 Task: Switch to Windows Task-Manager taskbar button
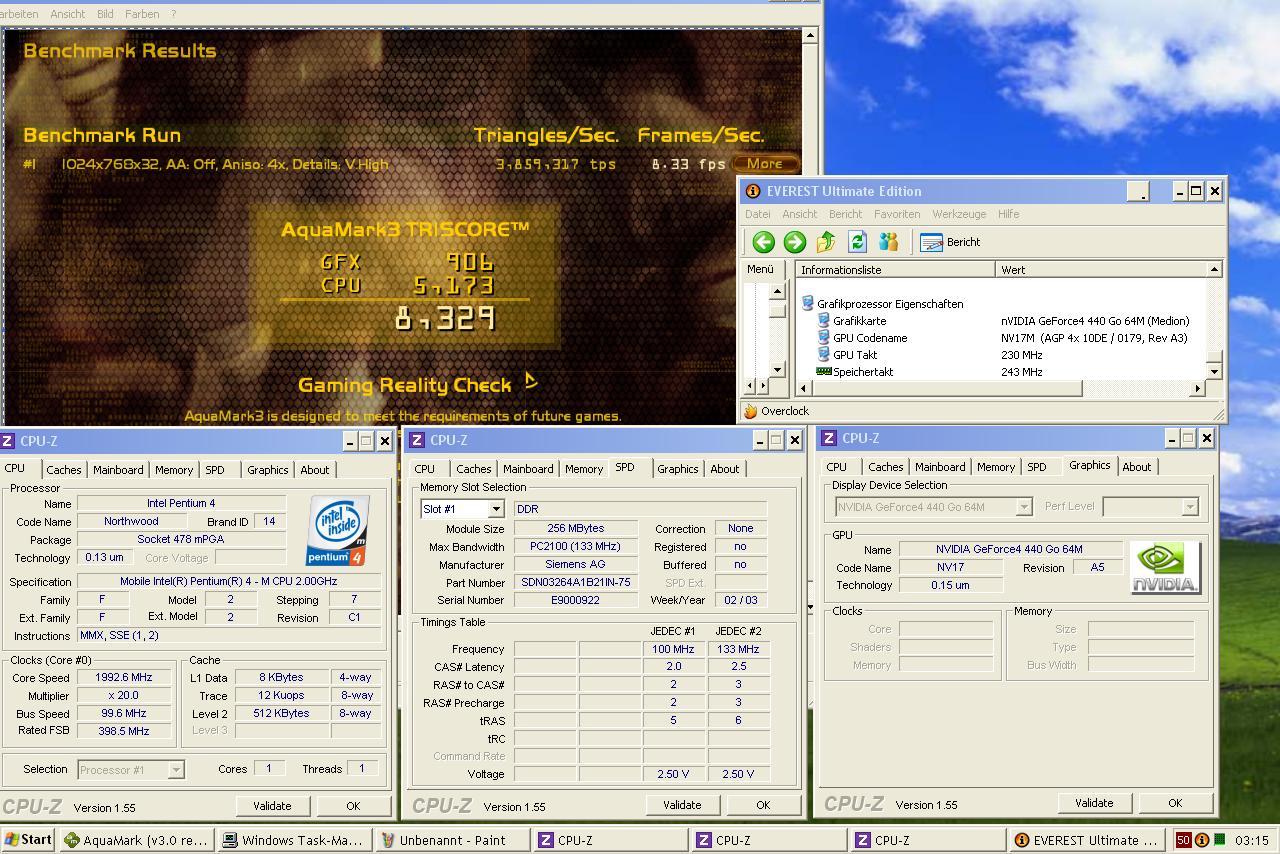click(294, 840)
